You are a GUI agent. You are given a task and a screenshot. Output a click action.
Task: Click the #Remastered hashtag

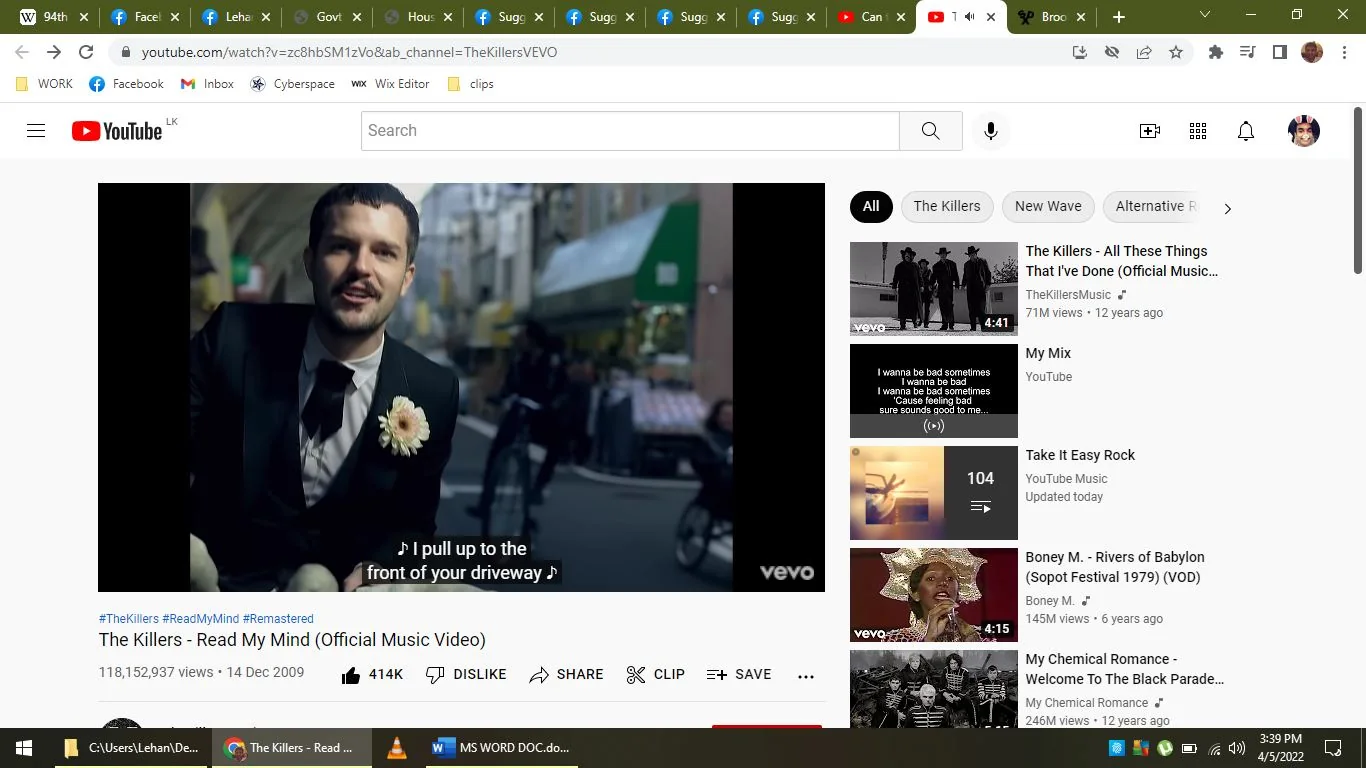coord(278,619)
